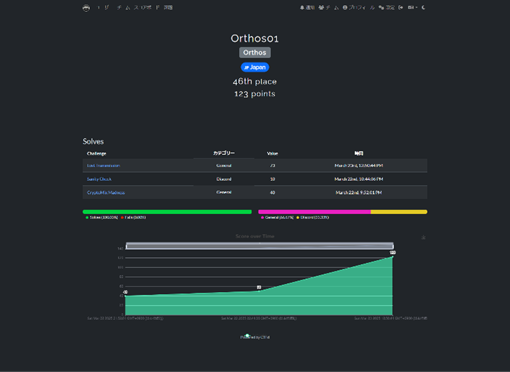Toggle dark mode moon icon
Image resolution: width=510 pixels, height=372 pixels.
point(423,7)
